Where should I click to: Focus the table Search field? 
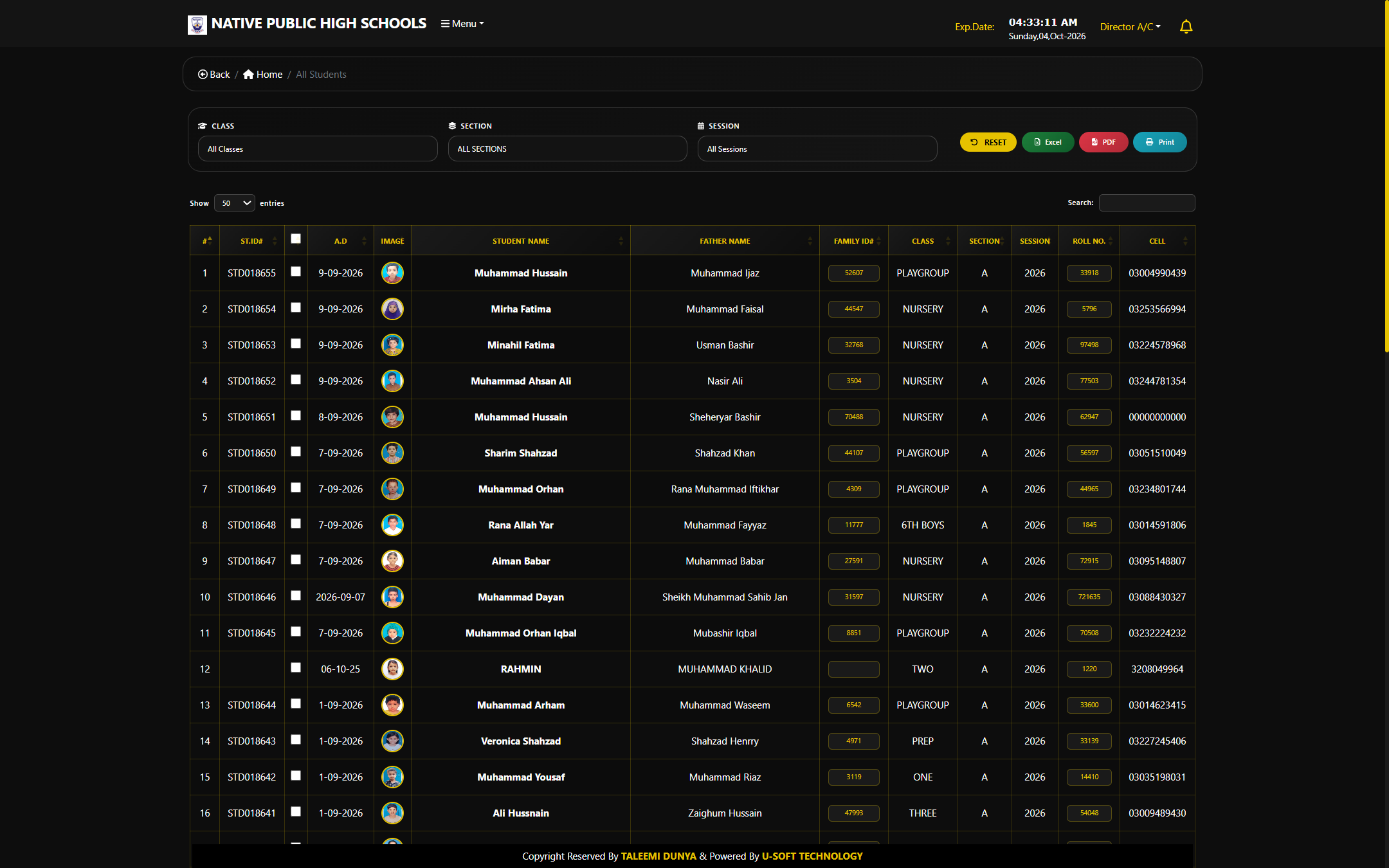1147,203
